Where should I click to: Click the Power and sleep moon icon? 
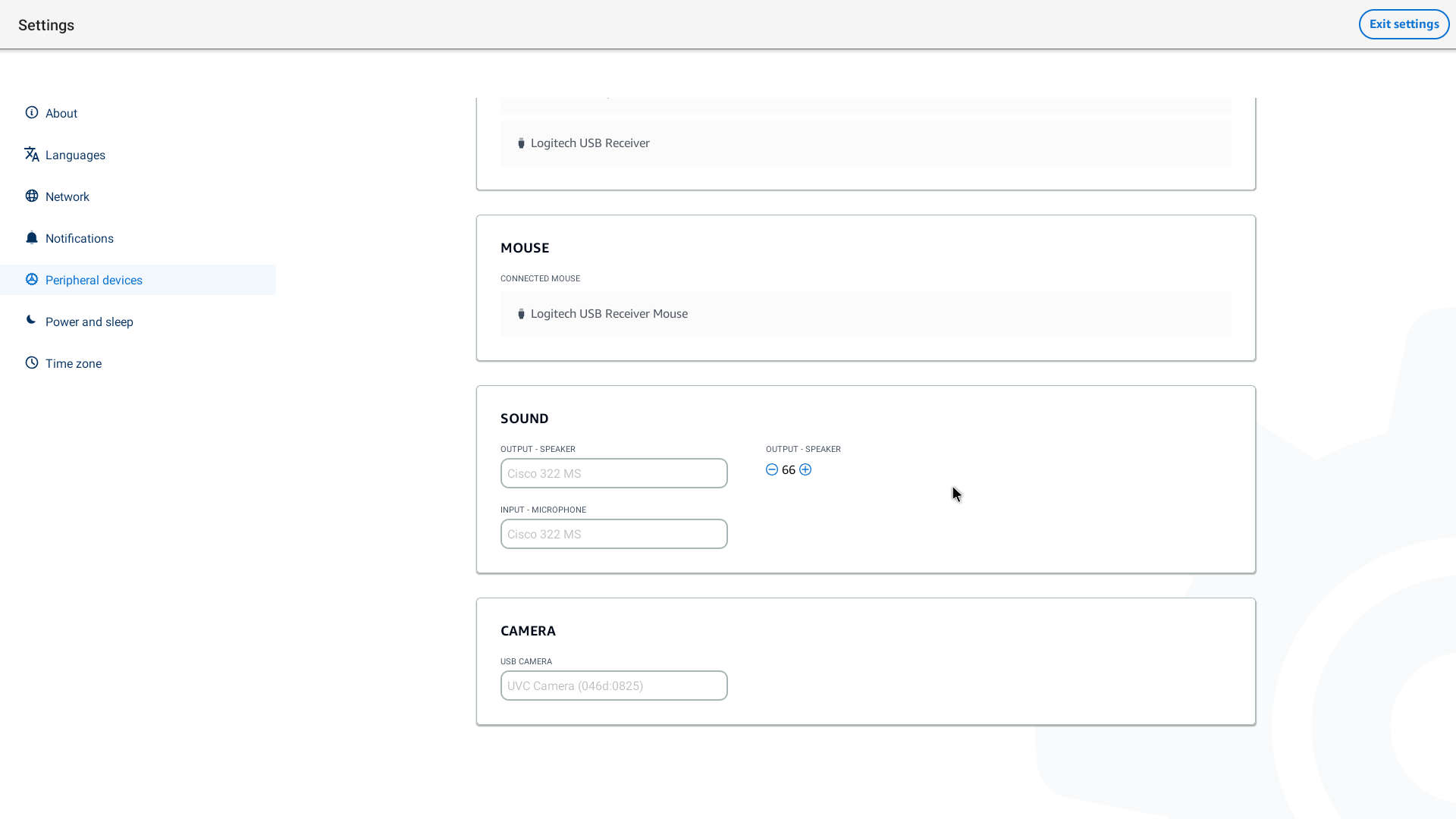pyautogui.click(x=31, y=321)
